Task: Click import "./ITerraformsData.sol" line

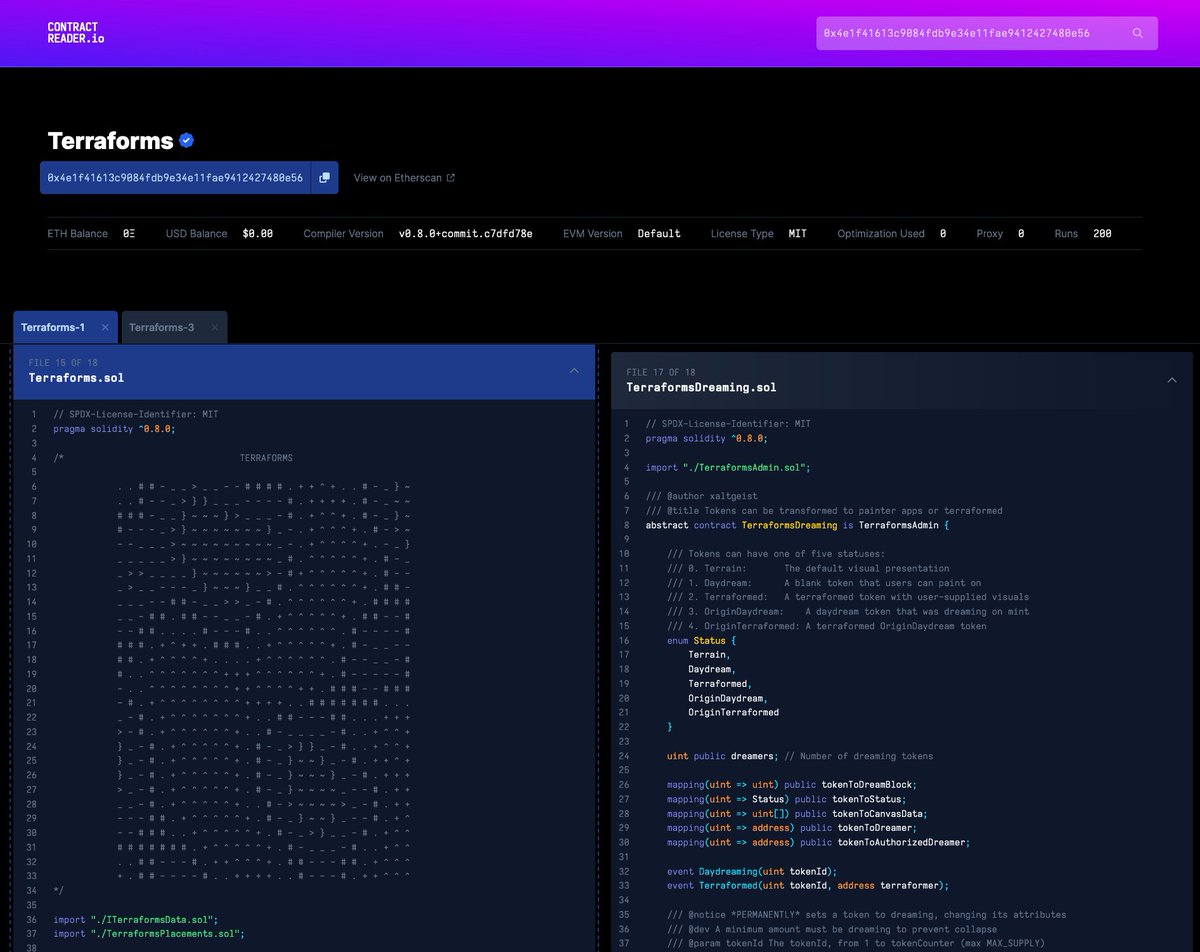Action: pyautogui.click(x=135, y=919)
